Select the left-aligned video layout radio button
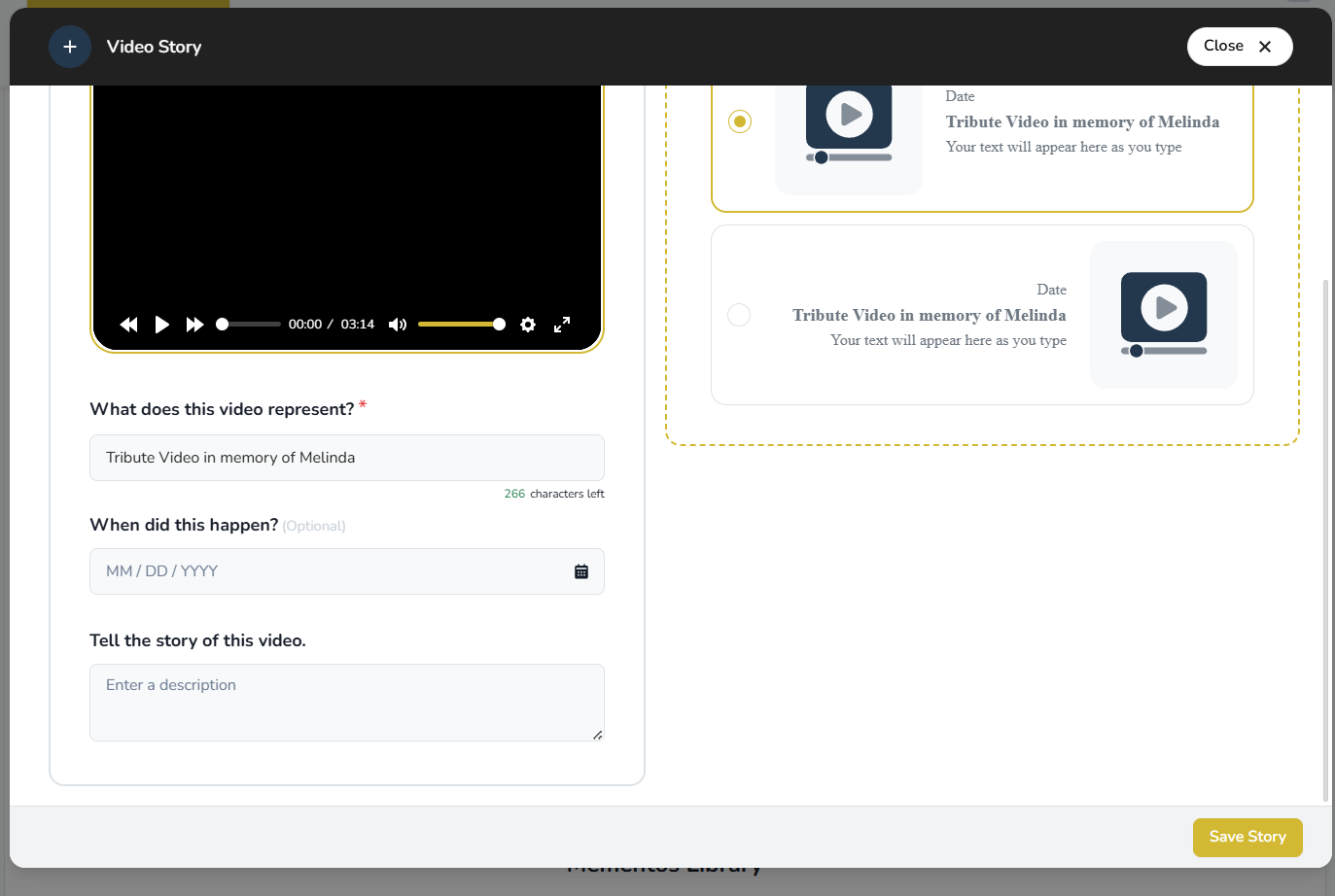Screen dimensions: 1335x896 [740, 121]
